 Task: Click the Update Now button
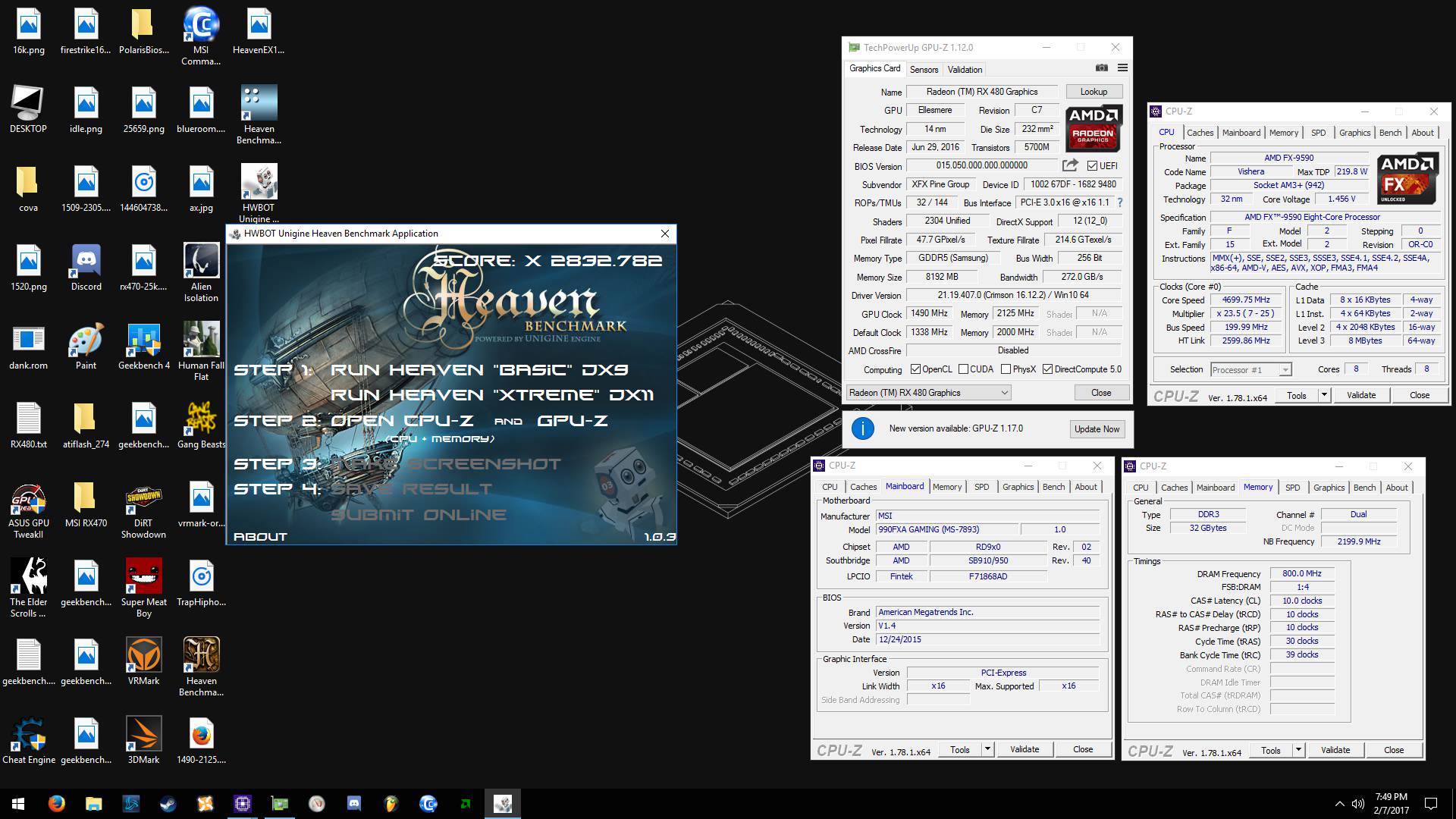1097,428
